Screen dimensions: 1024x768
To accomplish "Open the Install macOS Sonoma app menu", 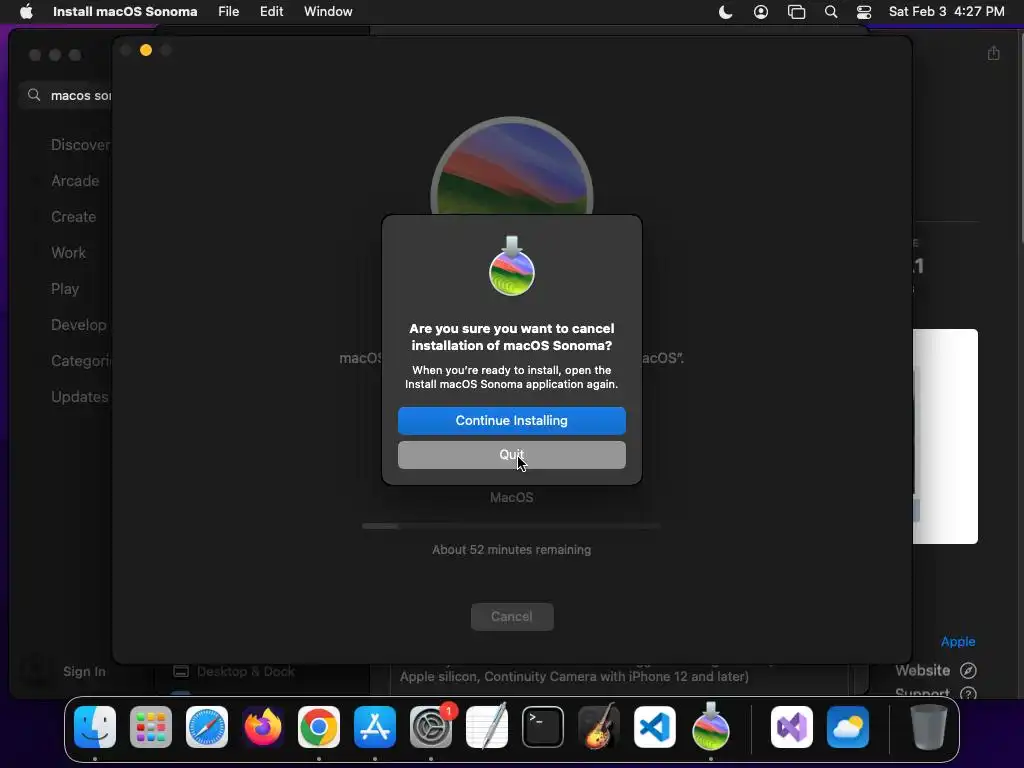I will (x=125, y=12).
